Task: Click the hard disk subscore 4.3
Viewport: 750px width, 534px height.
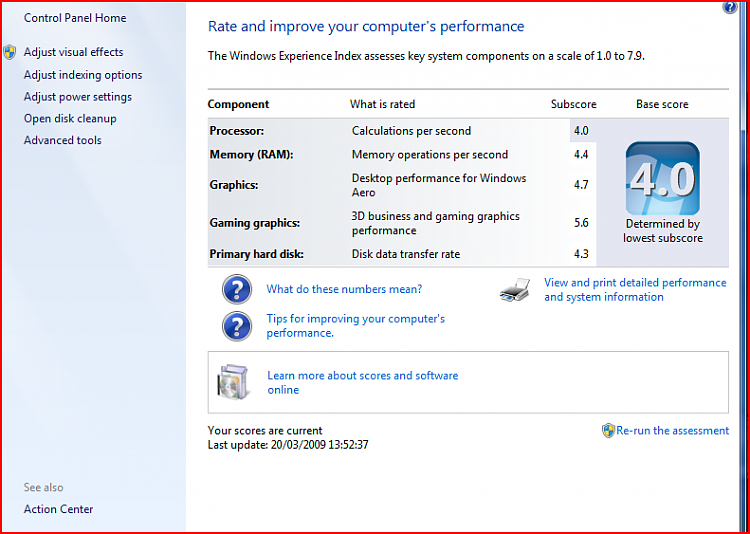Action: [581, 255]
